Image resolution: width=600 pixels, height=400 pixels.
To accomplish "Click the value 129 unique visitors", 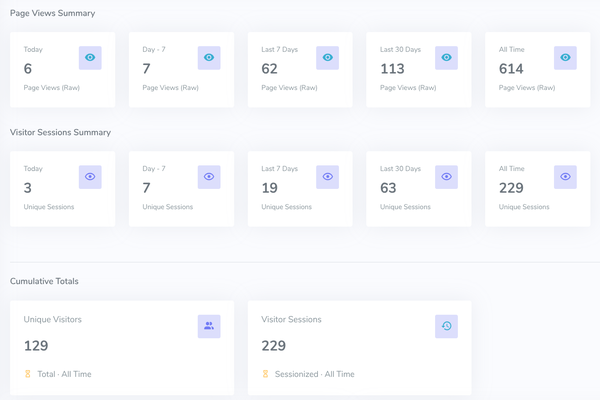I will click(x=36, y=346).
